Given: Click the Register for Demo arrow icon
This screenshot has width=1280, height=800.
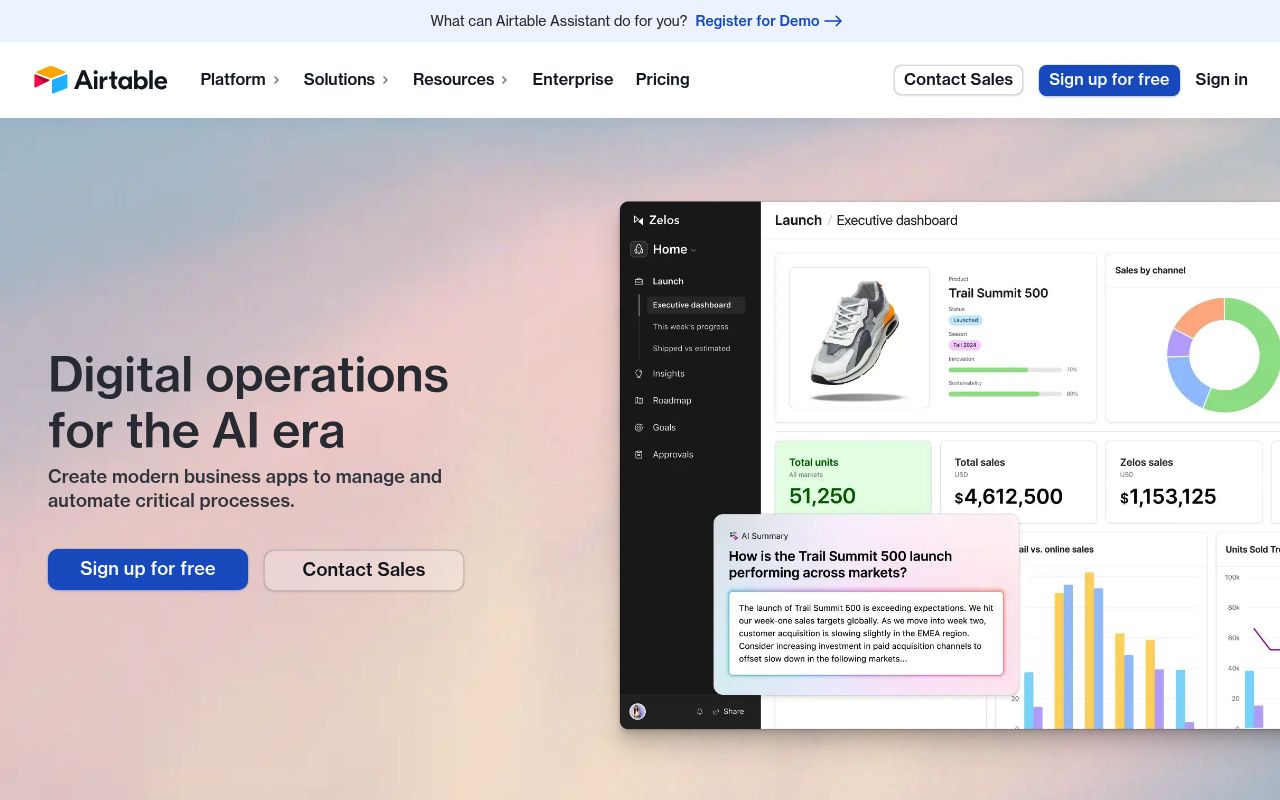Looking at the screenshot, I should [833, 21].
